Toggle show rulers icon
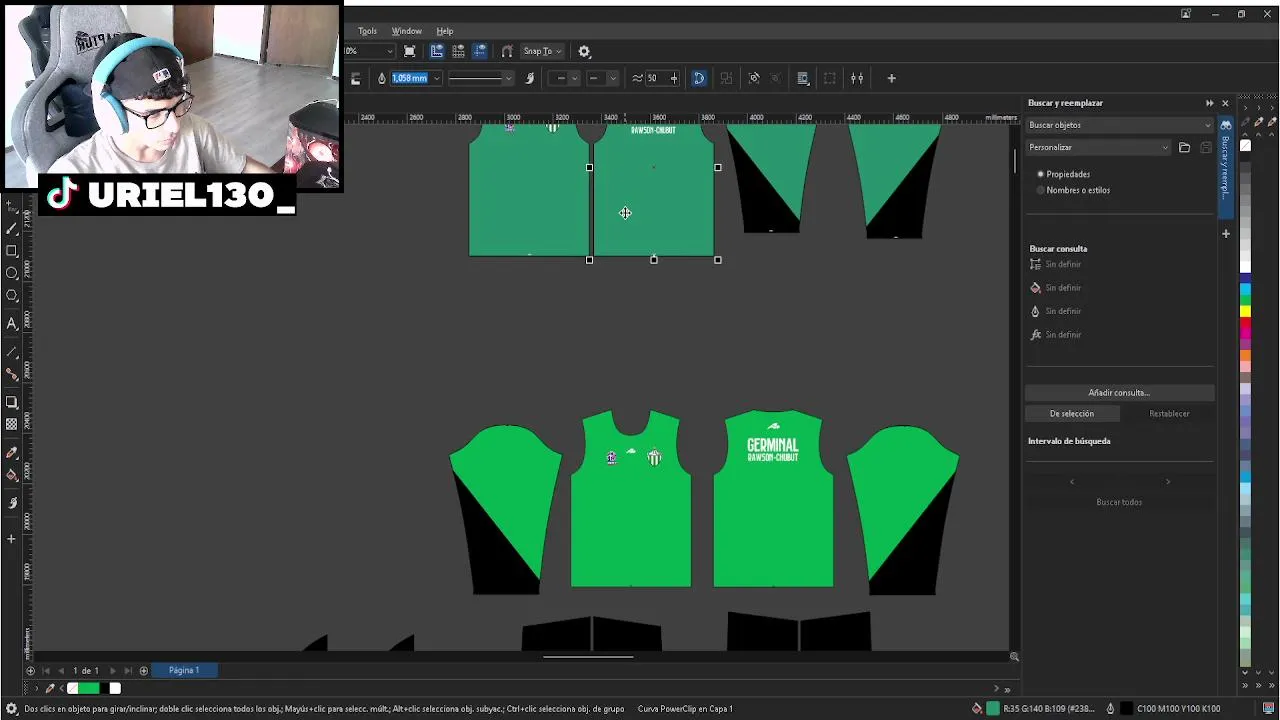Viewport: 1280px width, 720px height. pyautogui.click(x=437, y=51)
